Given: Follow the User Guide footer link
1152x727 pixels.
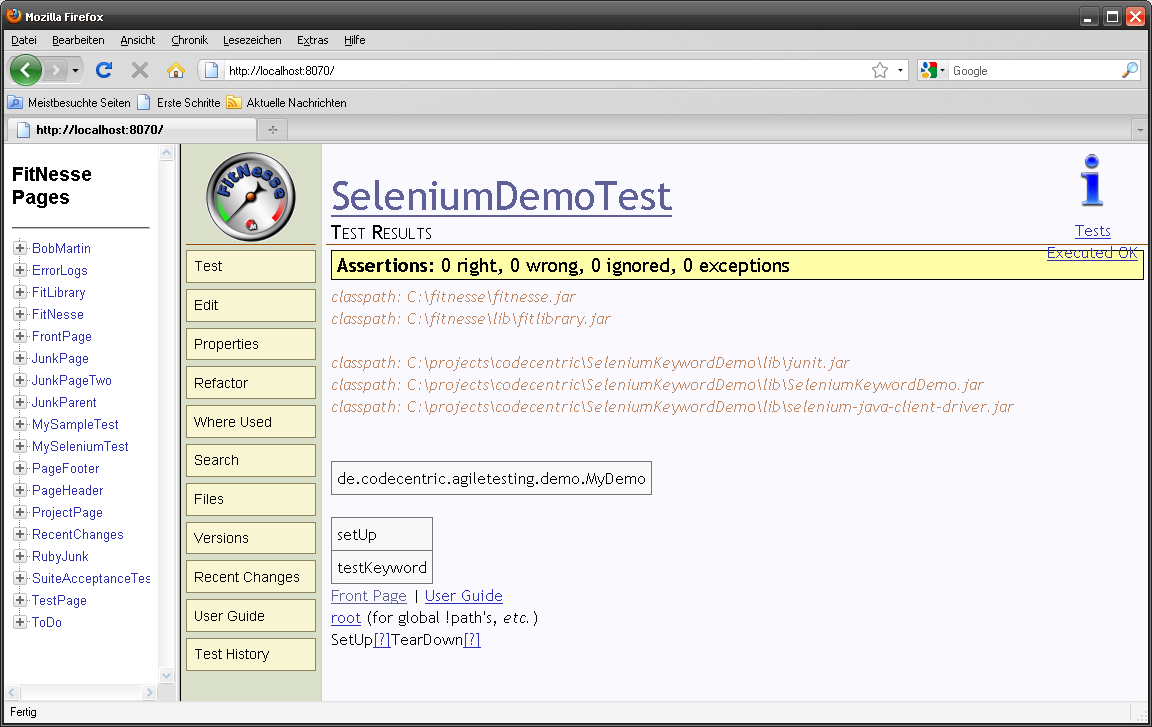Looking at the screenshot, I should [464, 596].
